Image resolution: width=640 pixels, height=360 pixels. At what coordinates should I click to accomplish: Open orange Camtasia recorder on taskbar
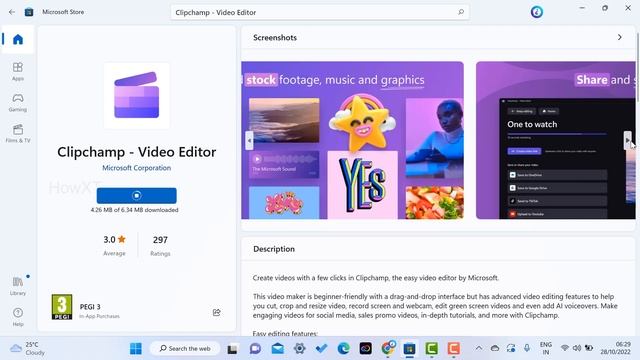point(453,349)
